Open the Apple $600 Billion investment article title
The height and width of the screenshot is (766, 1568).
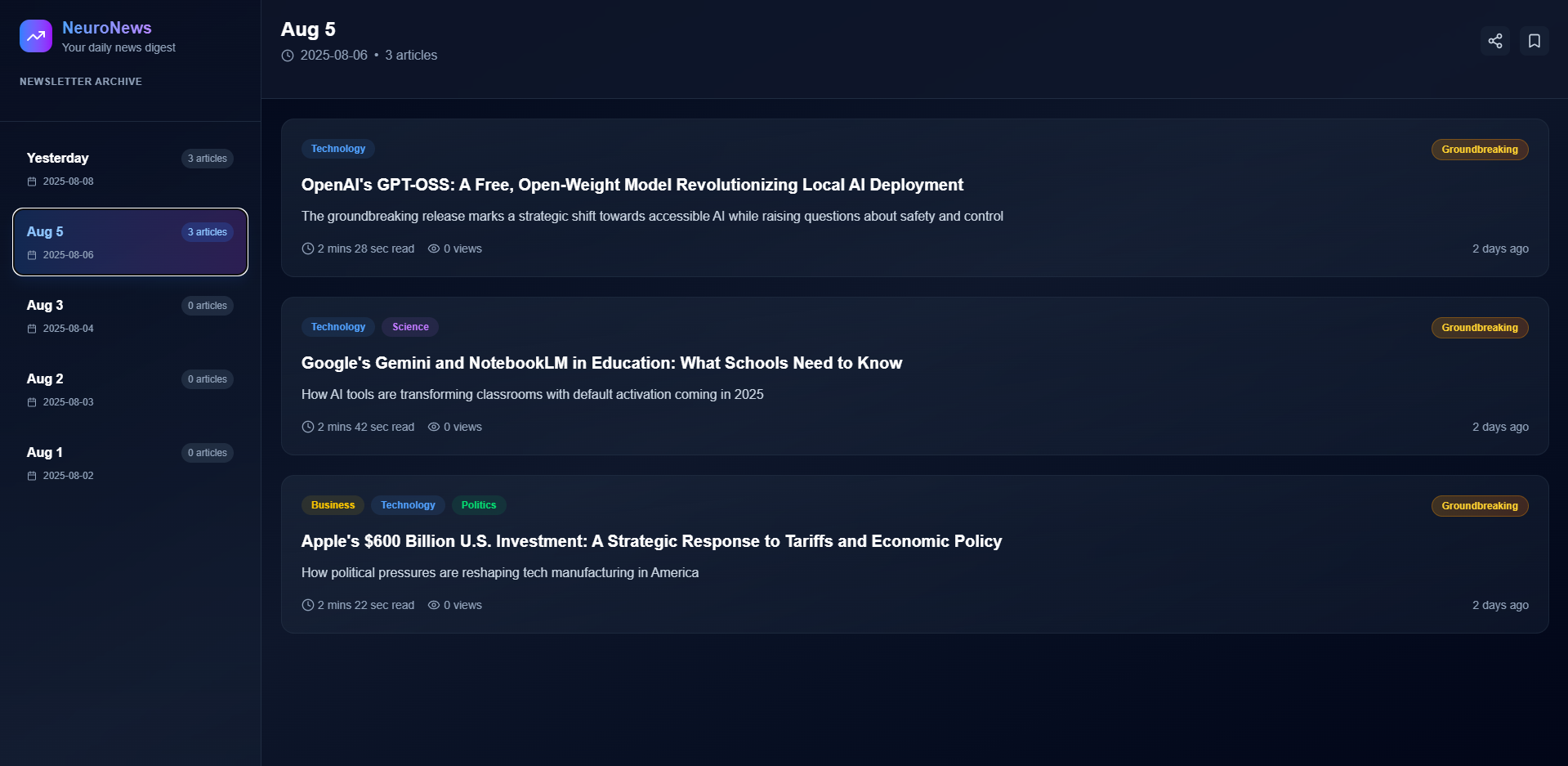point(651,541)
